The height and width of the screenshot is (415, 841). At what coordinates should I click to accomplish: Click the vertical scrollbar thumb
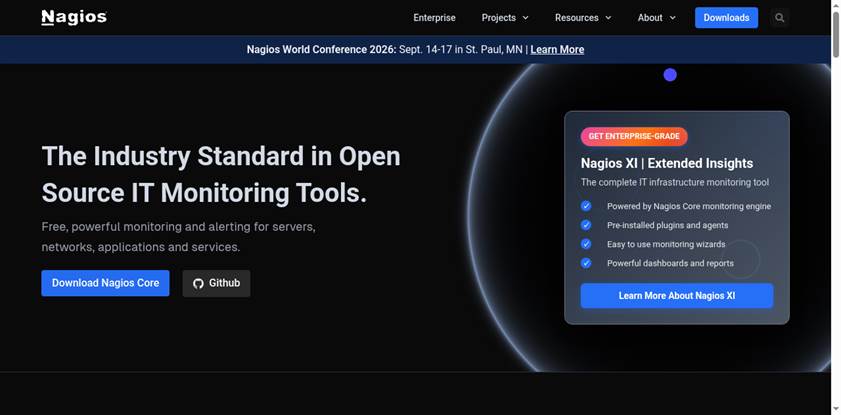pyautogui.click(x=836, y=33)
